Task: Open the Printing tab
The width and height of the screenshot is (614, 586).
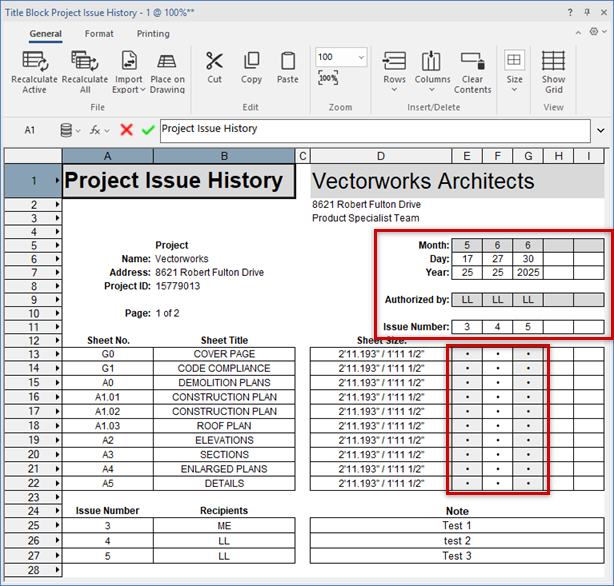Action: pos(153,33)
